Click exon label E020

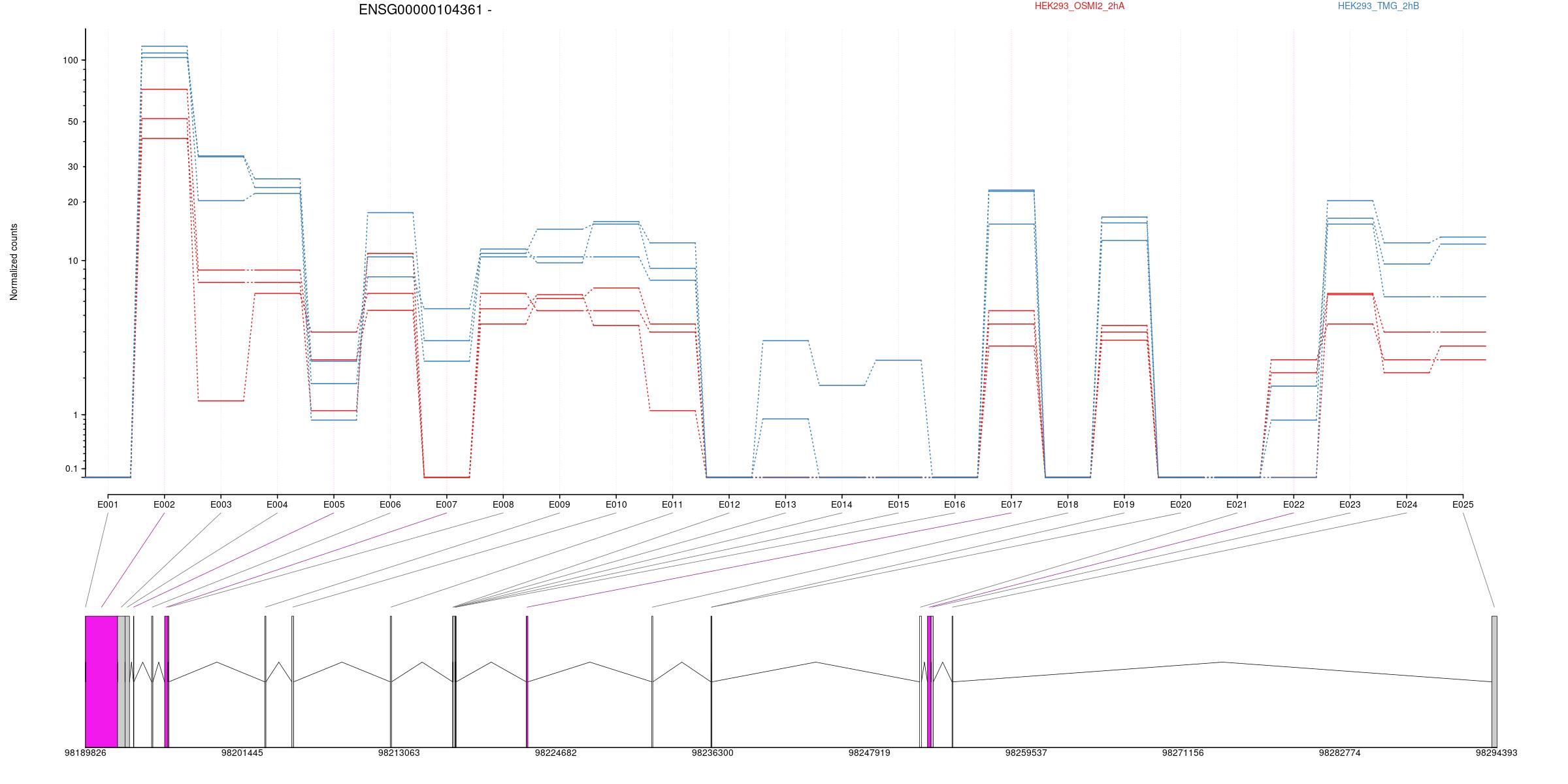click(1181, 504)
